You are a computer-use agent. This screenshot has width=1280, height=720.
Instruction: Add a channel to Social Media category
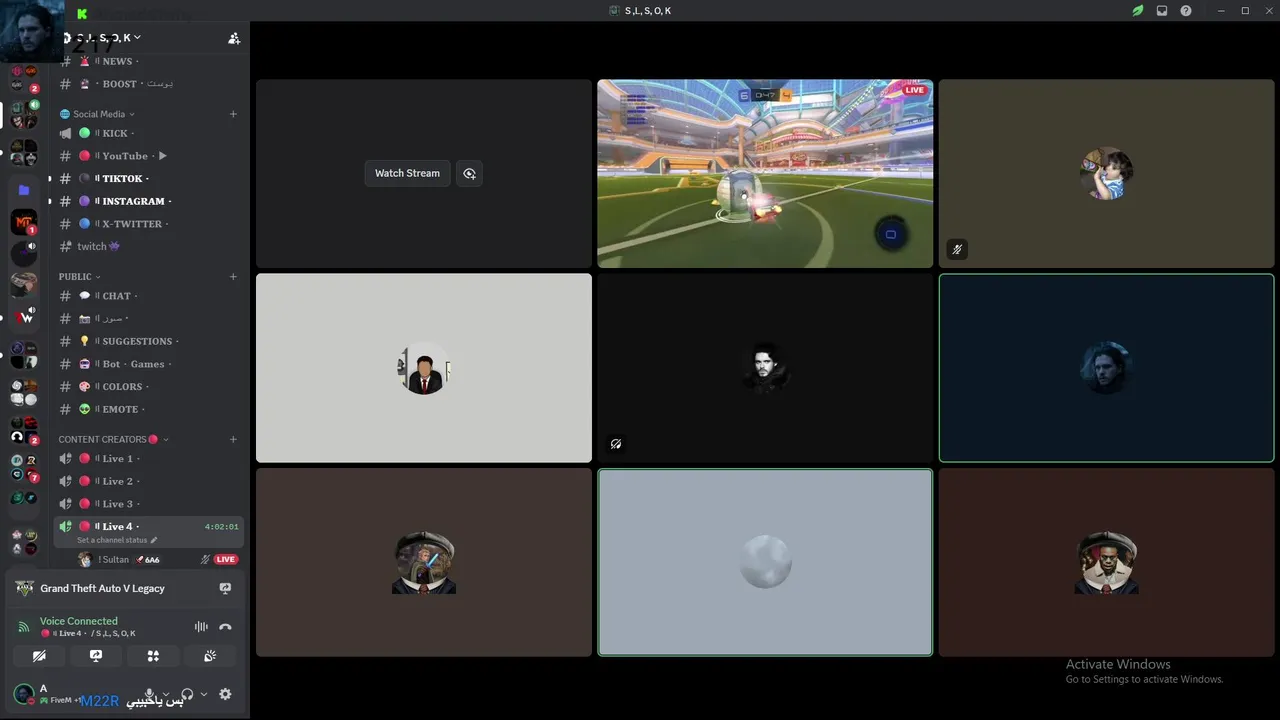pyautogui.click(x=233, y=114)
